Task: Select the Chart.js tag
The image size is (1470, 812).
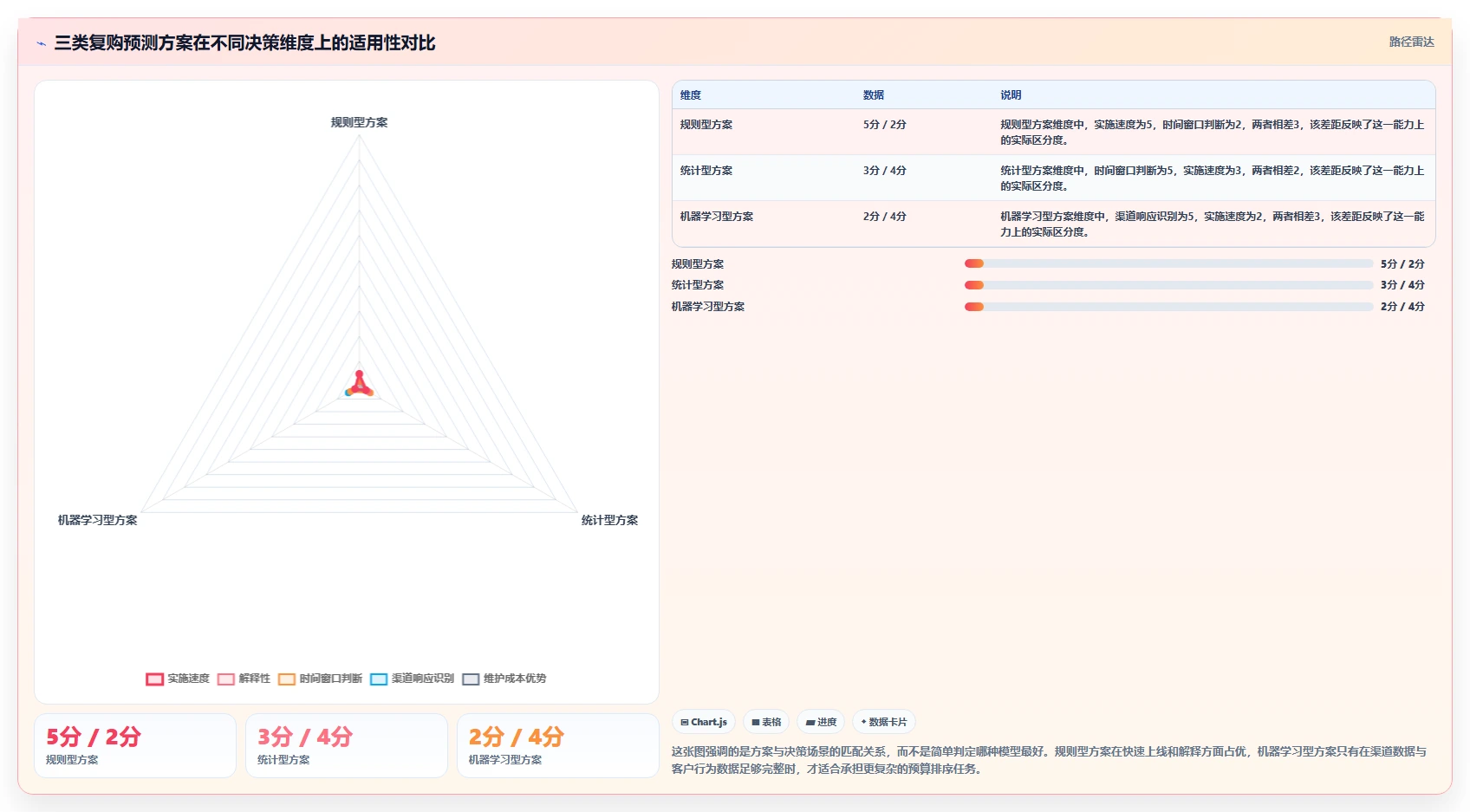Action: pyautogui.click(x=704, y=722)
